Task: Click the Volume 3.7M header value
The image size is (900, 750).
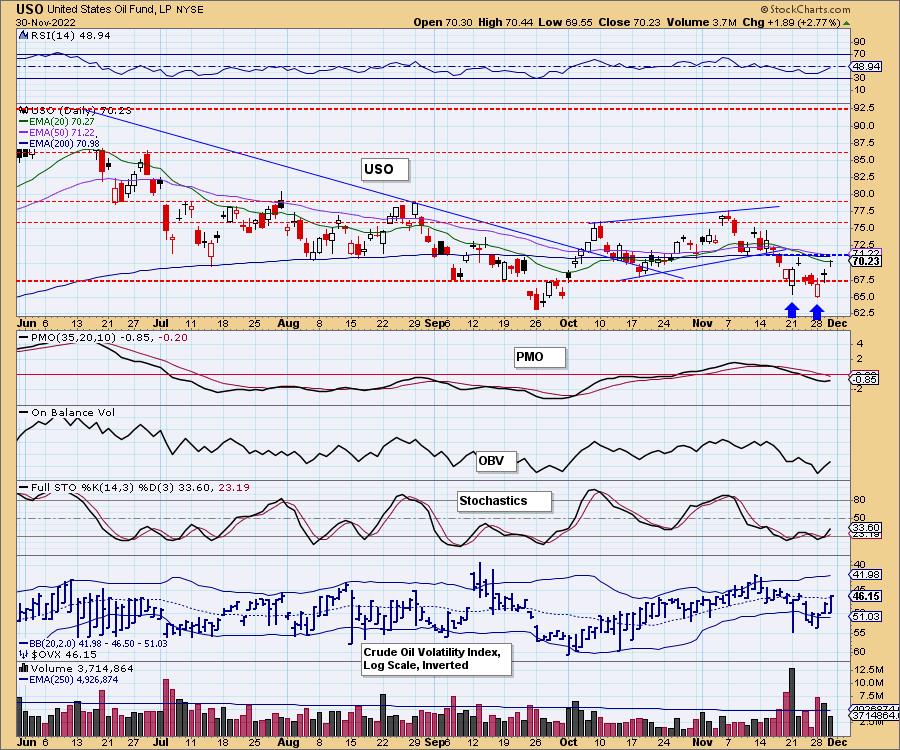Action: tap(701, 22)
